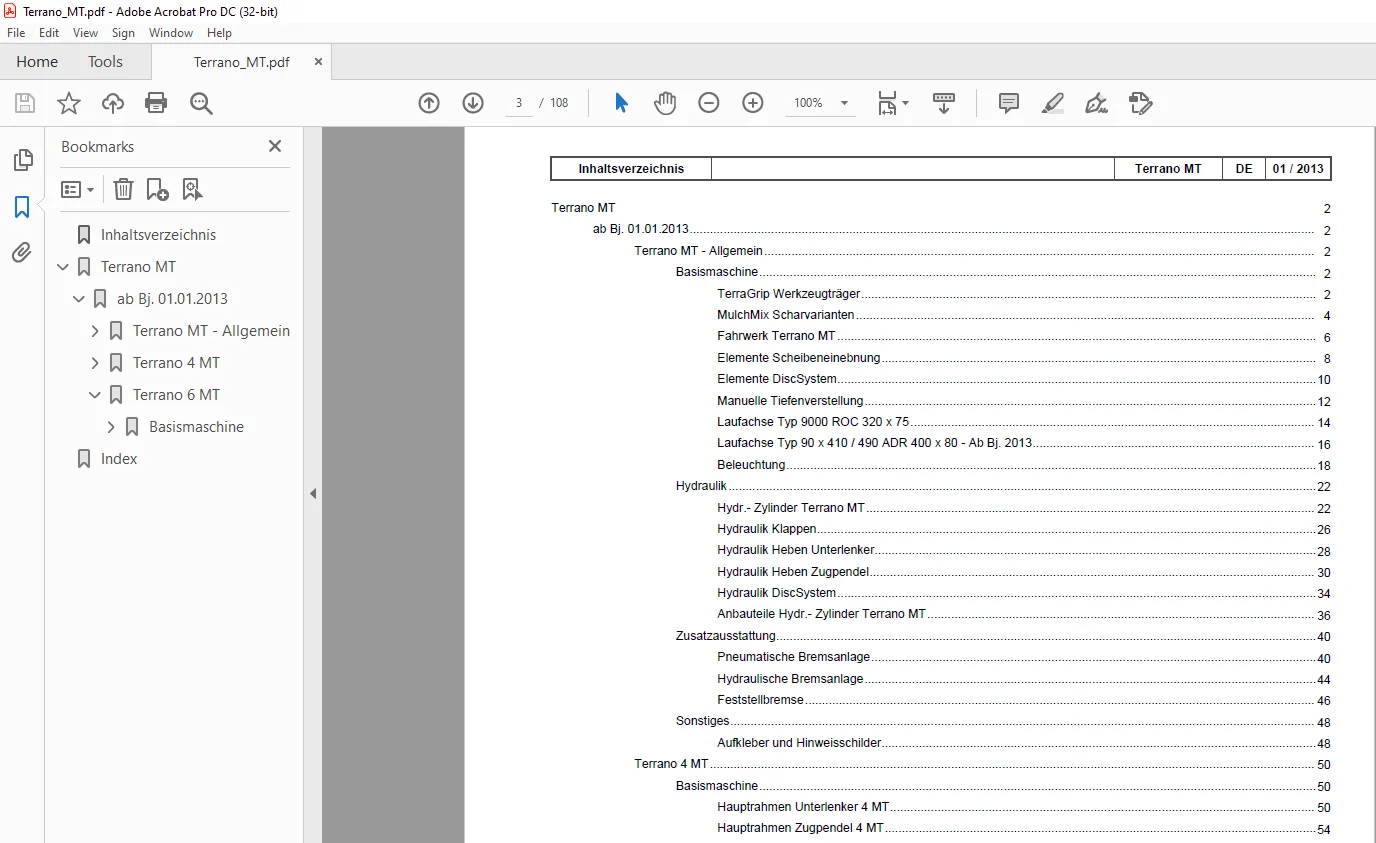Expand the Terrano 4 MT bookmark
Screen dimensions: 1376x843
coord(96,363)
